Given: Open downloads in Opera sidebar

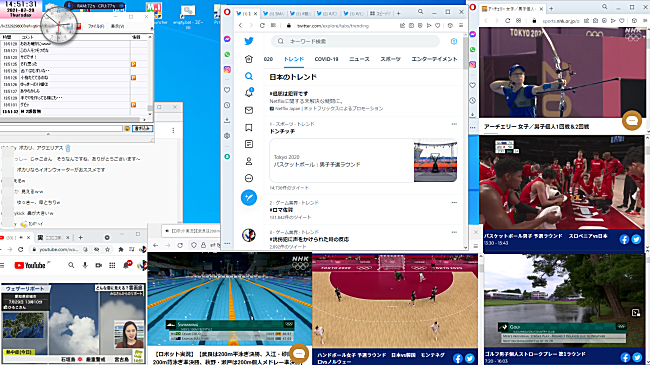Looking at the screenshot, I should 227,120.
